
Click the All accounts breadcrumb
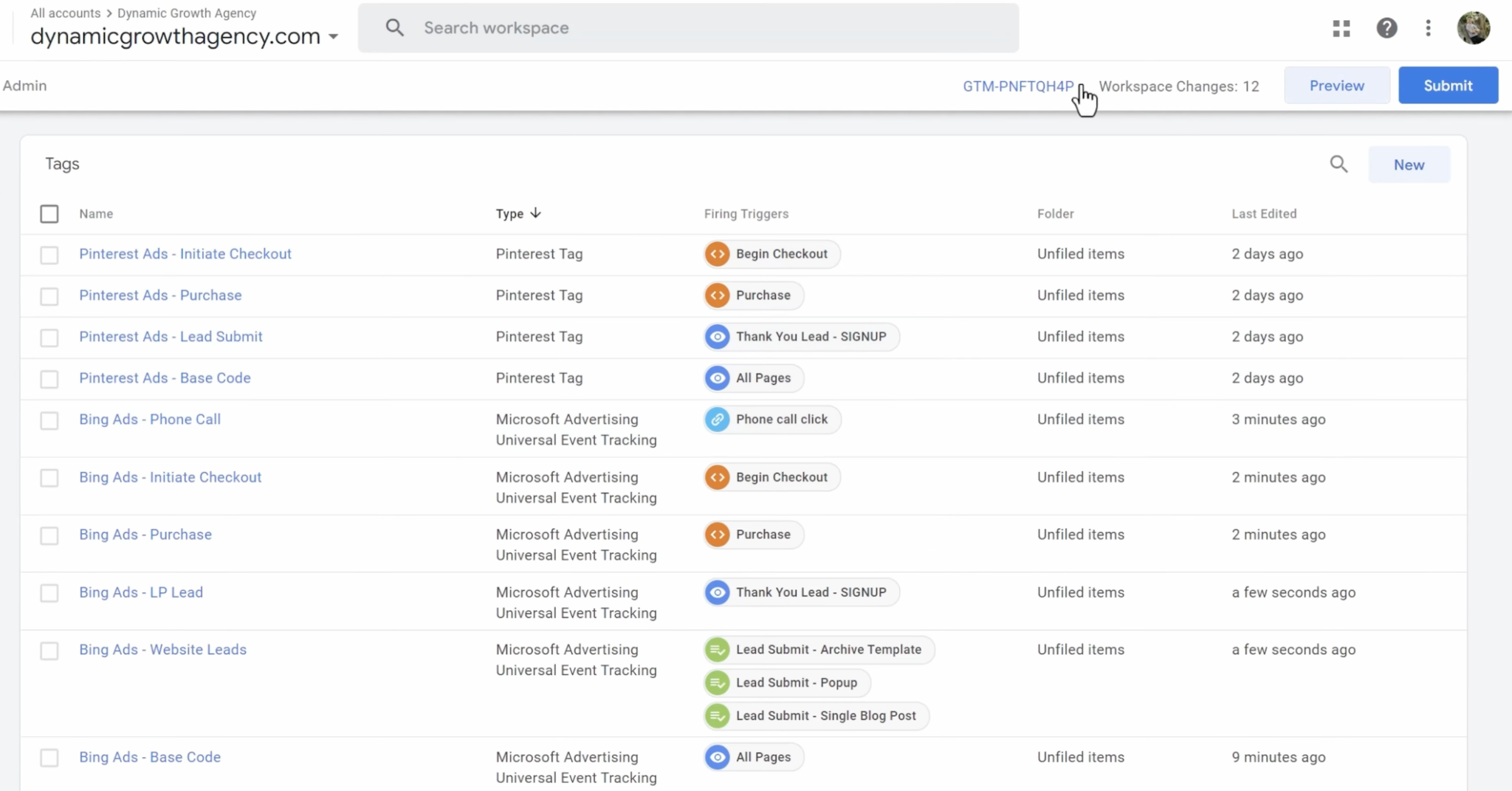(65, 13)
